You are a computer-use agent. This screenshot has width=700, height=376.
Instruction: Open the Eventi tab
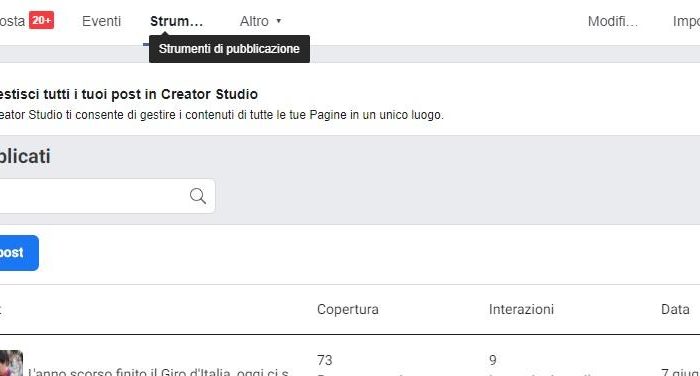(x=101, y=21)
